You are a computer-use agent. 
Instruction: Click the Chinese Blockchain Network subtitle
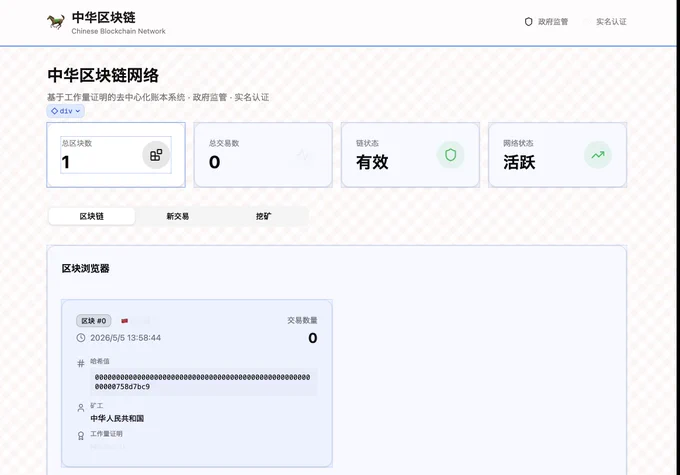(118, 31)
